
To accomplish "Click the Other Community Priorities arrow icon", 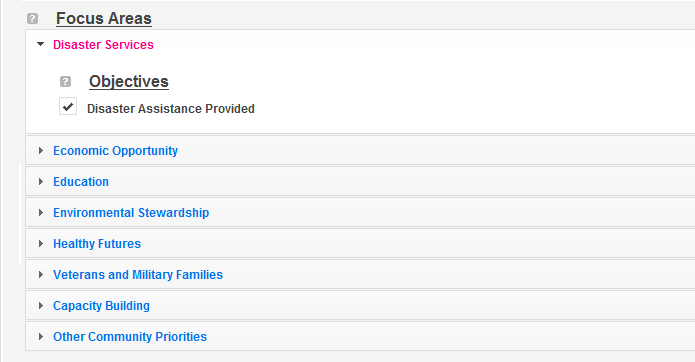I will point(41,337).
